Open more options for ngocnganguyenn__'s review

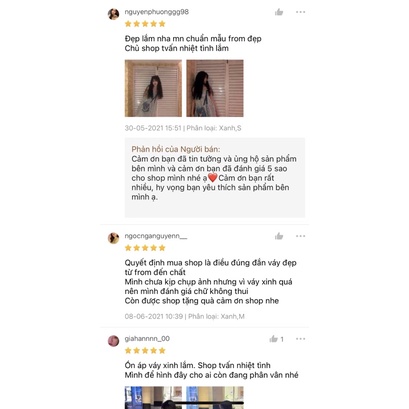coord(300,236)
